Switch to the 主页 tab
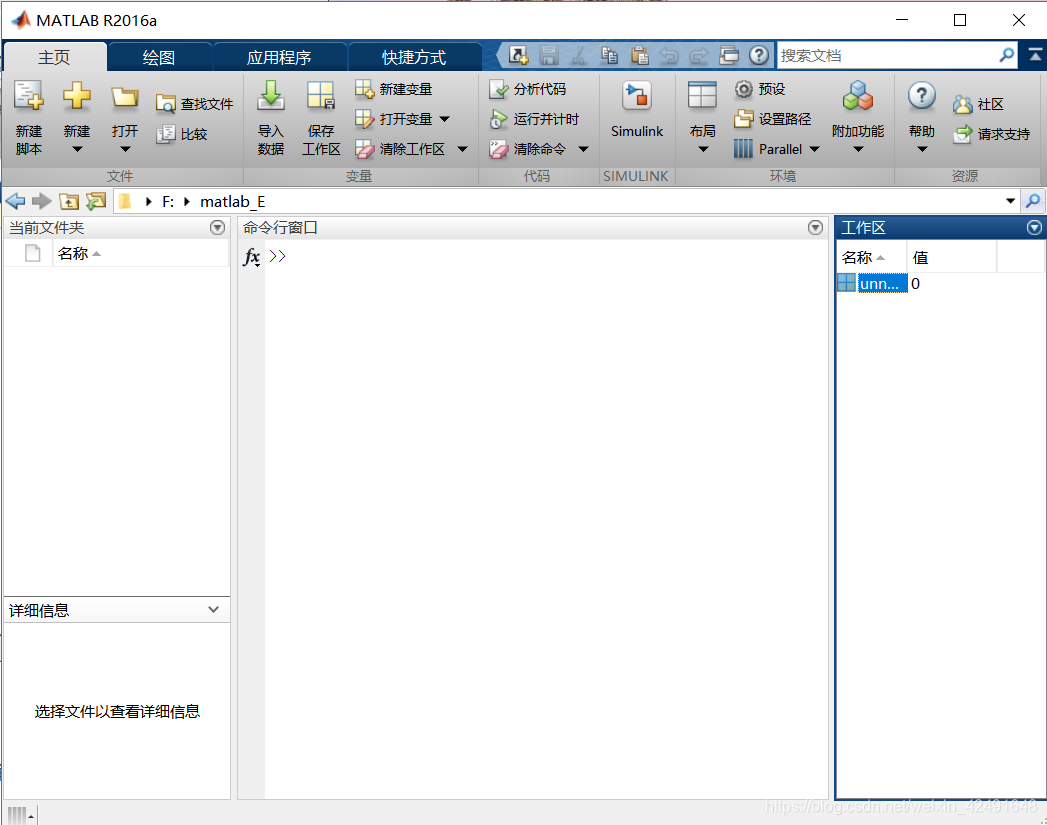The width and height of the screenshot is (1047, 825). click(x=54, y=57)
